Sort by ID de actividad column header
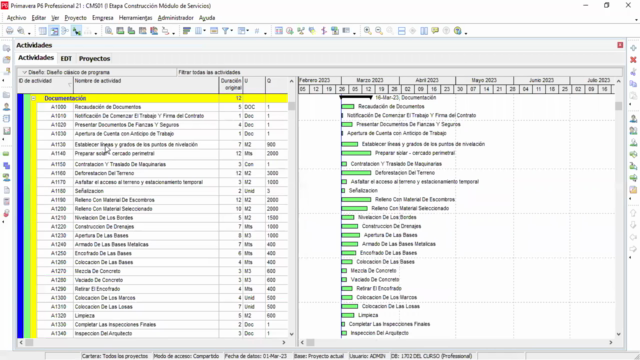Screen dimensions: 640x360 (45, 84)
